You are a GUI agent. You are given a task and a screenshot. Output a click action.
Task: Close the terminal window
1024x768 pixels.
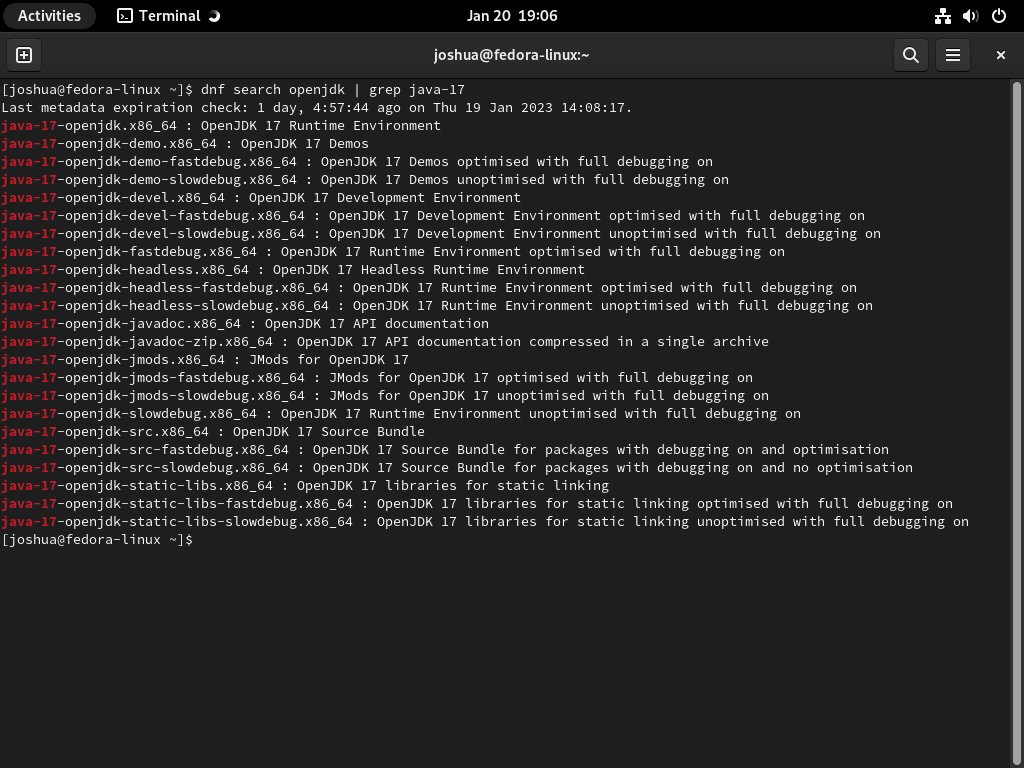tap(1000, 55)
